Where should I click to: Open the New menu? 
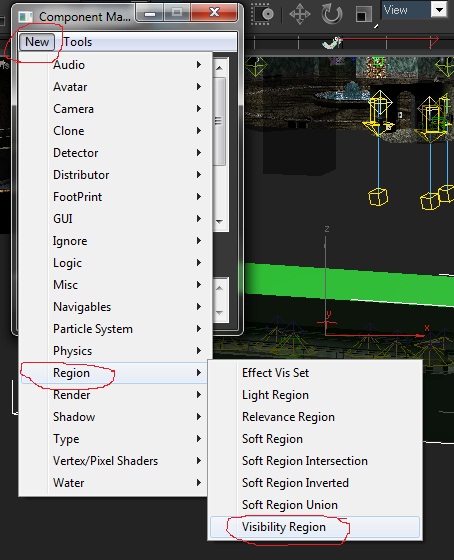coord(37,42)
